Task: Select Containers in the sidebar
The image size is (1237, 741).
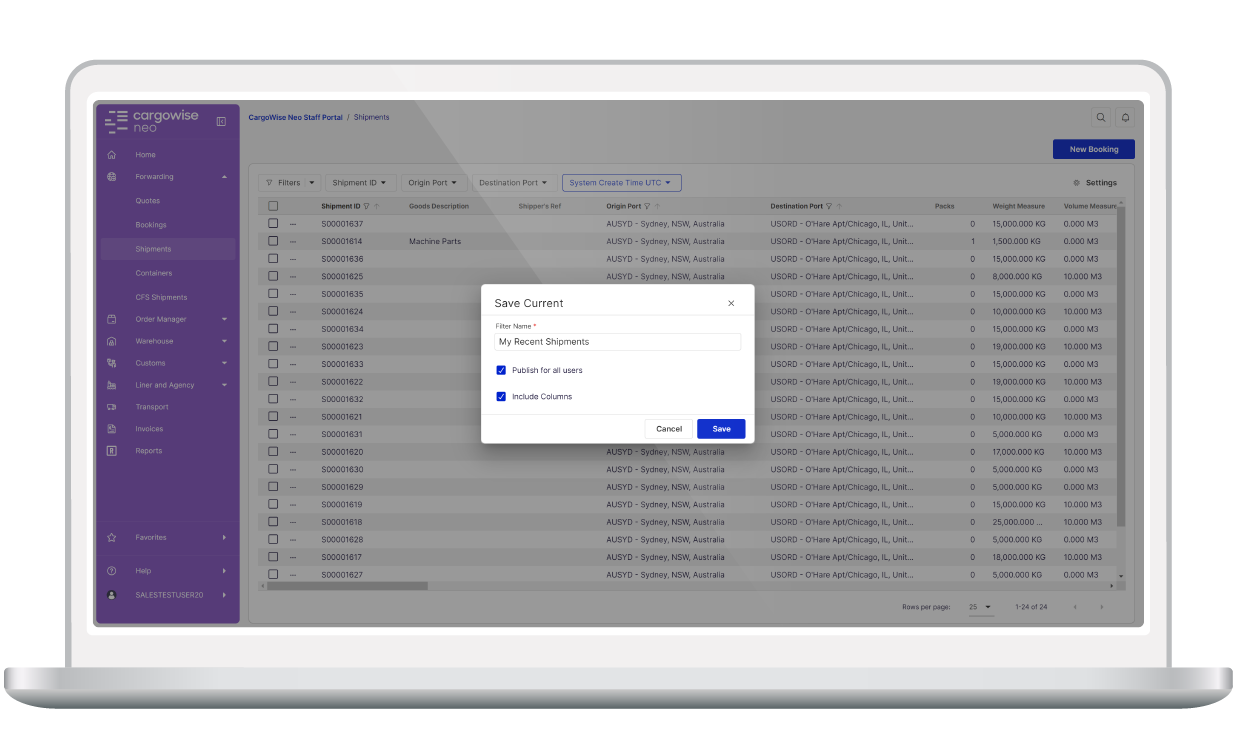Action: pos(154,273)
